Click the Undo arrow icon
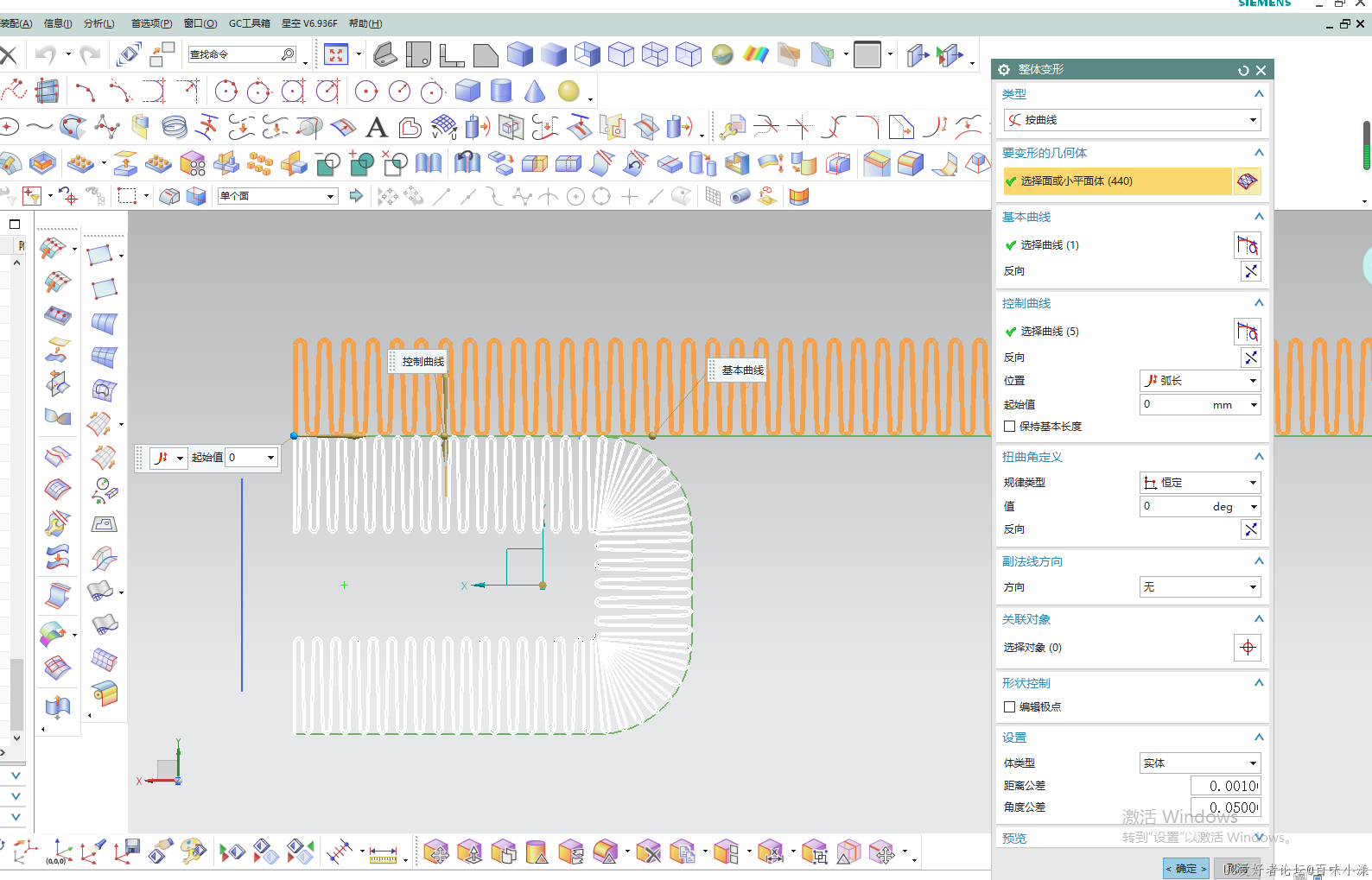The image size is (1372, 880). 45,55
